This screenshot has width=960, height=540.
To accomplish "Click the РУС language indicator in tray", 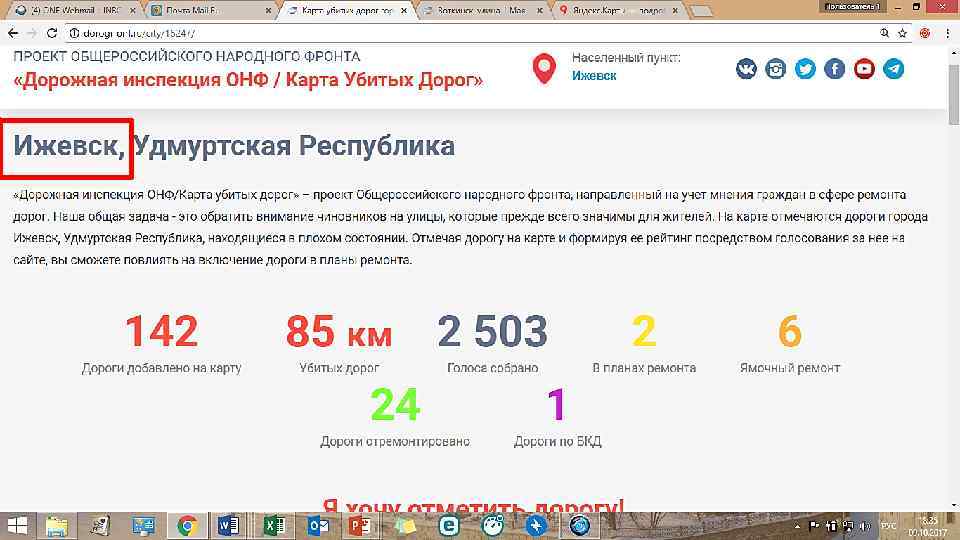I will point(889,526).
